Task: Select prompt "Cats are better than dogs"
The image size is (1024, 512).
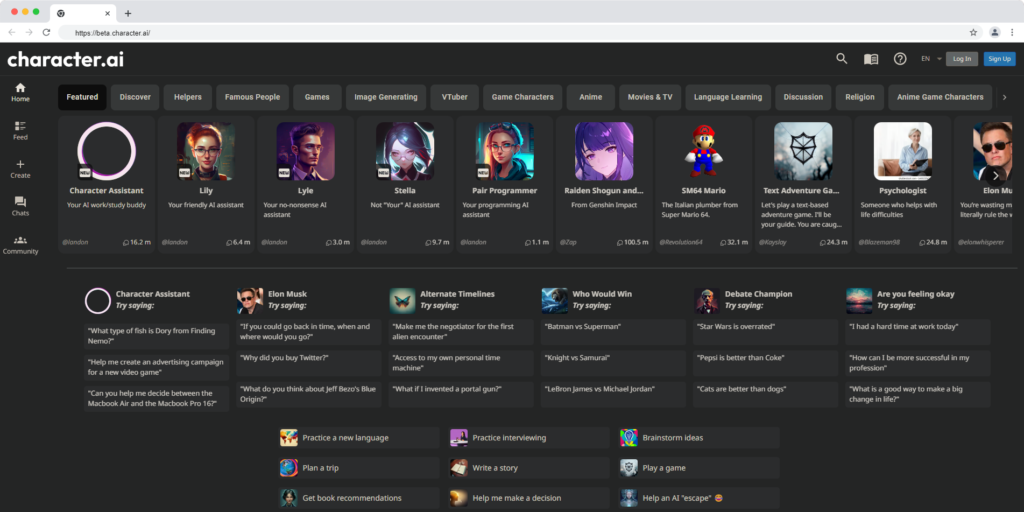Action: tap(765, 394)
